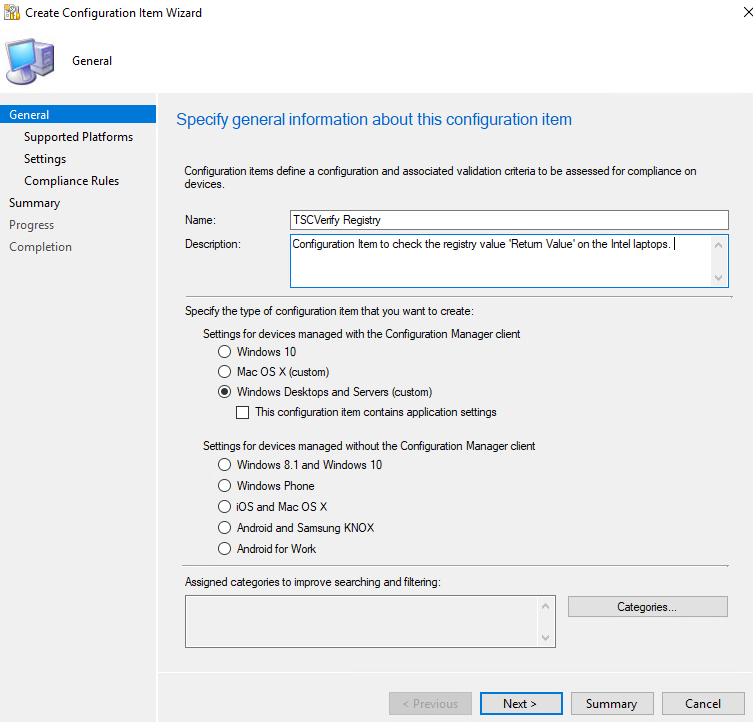Select the Android for Work option
The height and width of the screenshot is (722, 753).
pyautogui.click(x=225, y=549)
